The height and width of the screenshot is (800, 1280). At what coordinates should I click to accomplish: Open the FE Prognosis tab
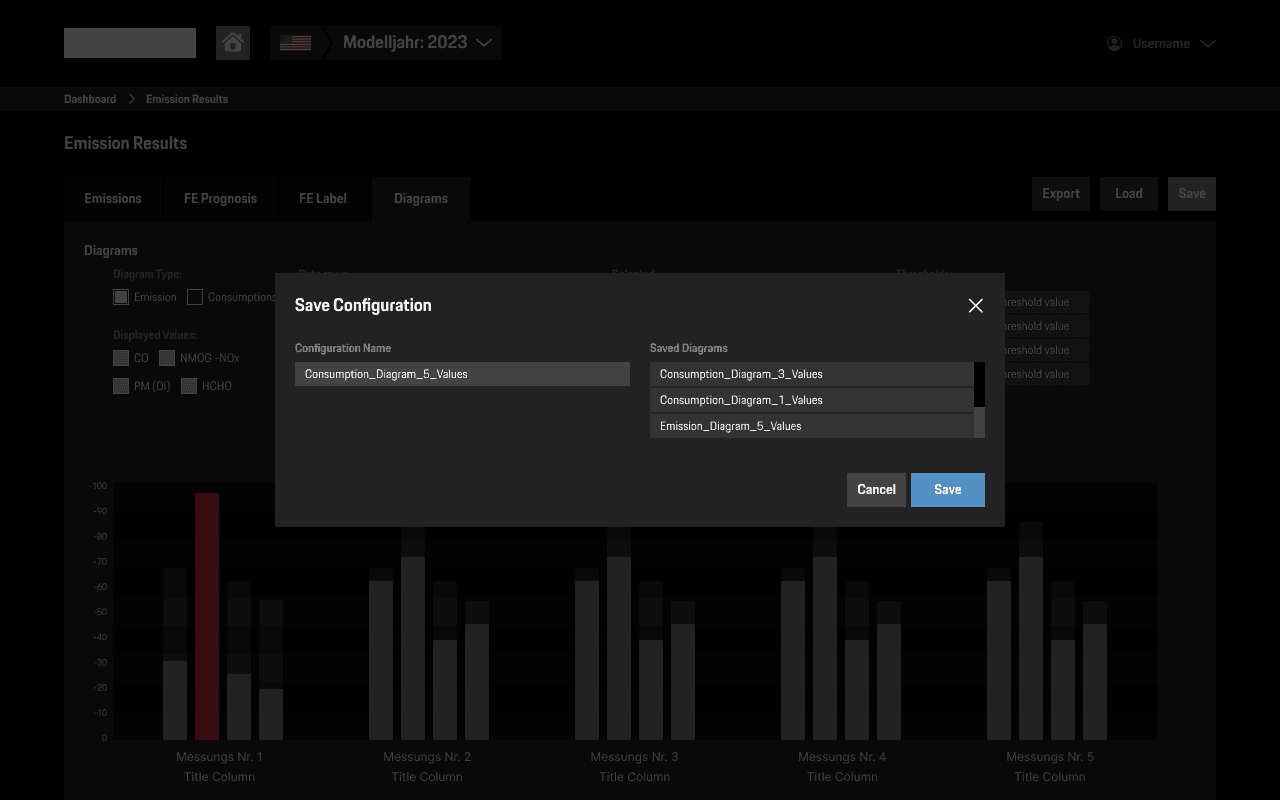[x=220, y=198]
